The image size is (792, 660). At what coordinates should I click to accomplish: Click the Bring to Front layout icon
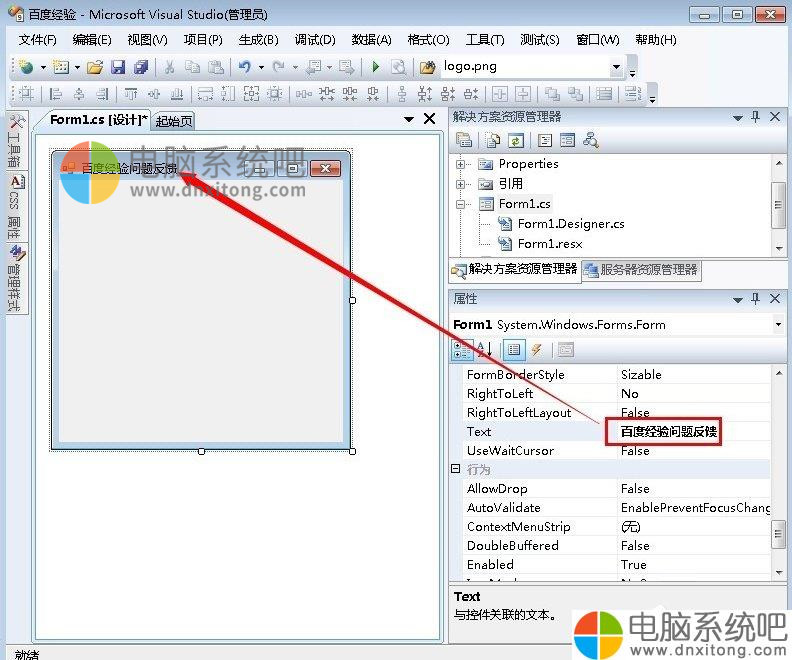[x=552, y=93]
